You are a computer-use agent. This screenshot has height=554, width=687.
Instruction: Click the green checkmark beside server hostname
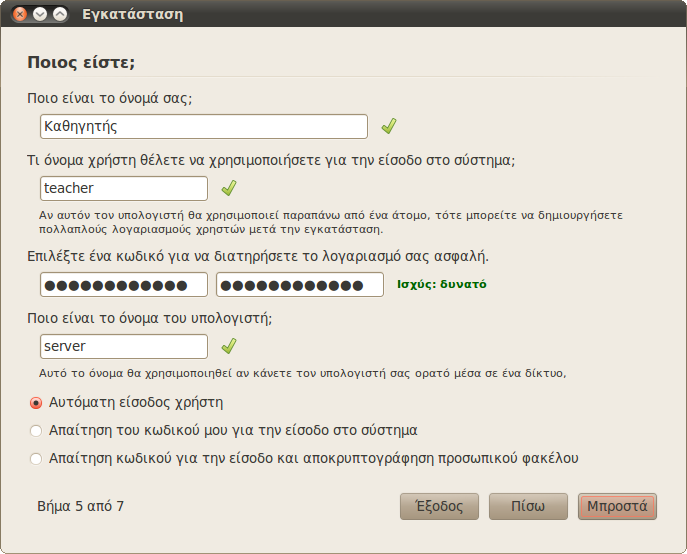pyautogui.click(x=229, y=346)
